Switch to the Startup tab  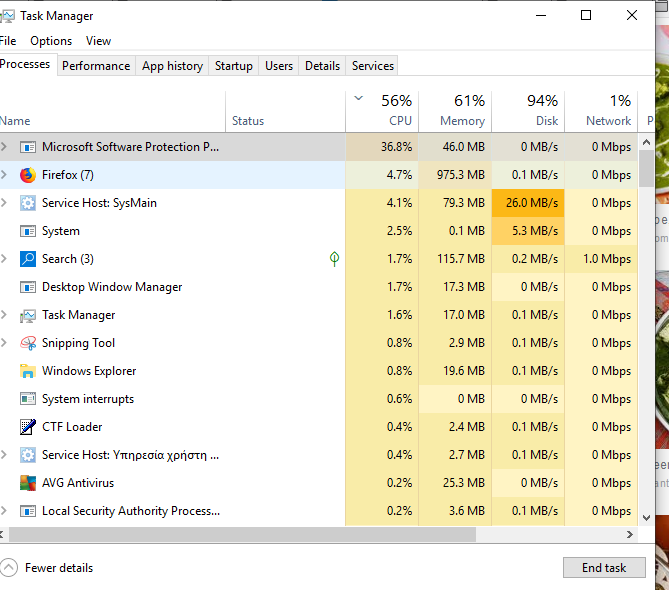234,66
